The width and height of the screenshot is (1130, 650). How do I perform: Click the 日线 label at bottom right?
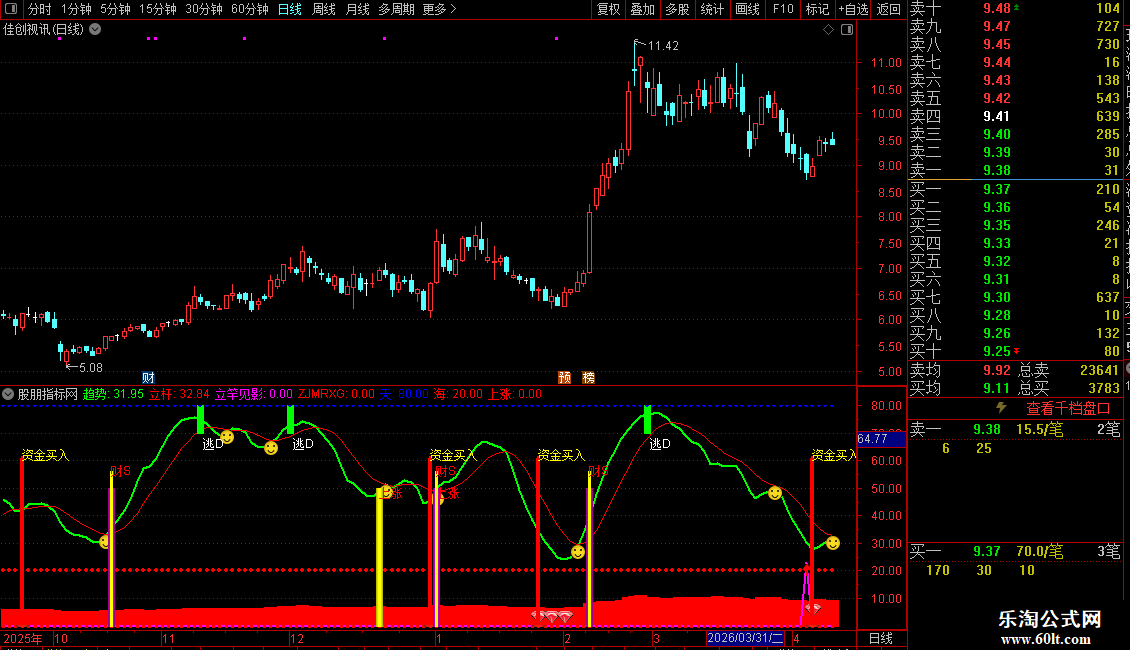click(881, 638)
